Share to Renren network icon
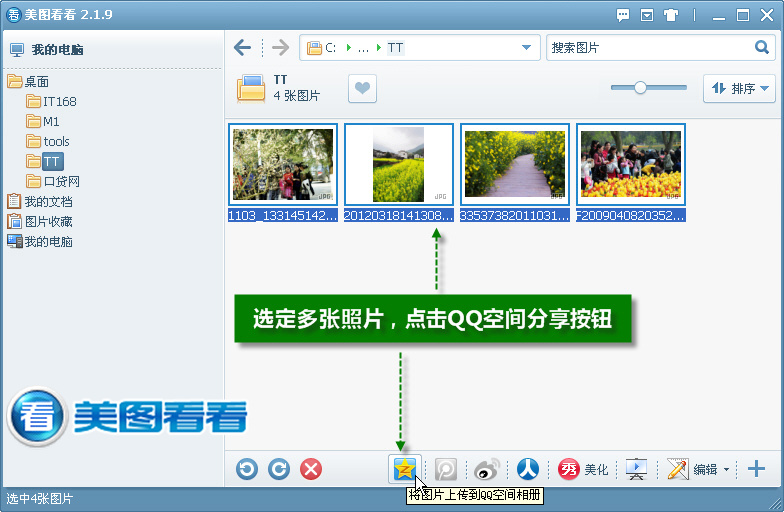Image resolution: width=784 pixels, height=512 pixels. click(528, 470)
